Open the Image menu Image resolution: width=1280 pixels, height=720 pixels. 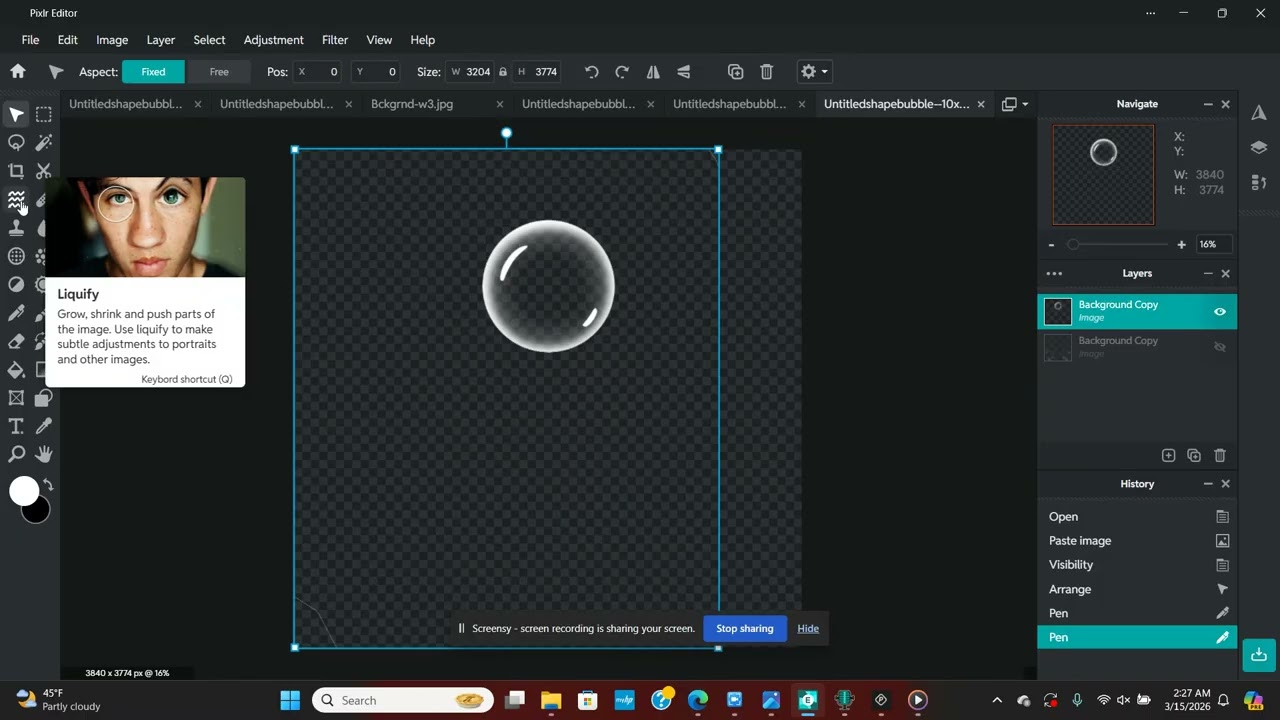click(112, 40)
